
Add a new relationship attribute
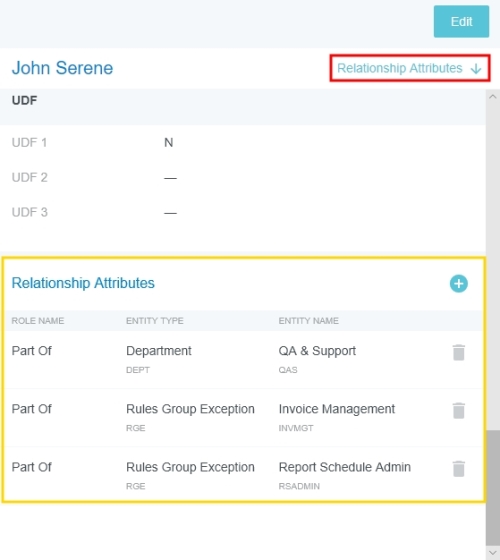click(459, 284)
